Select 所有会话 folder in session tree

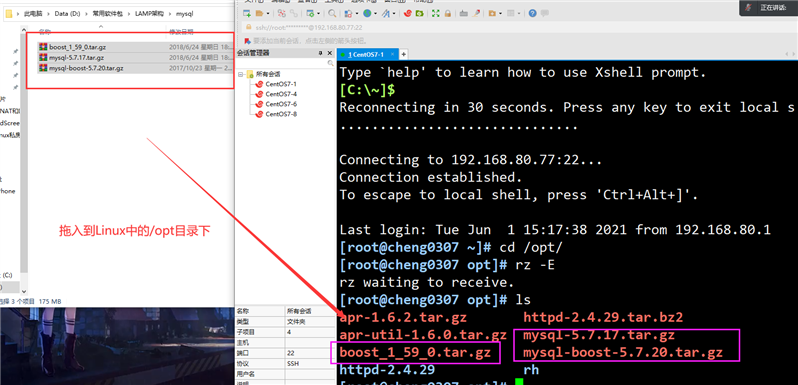pos(268,74)
